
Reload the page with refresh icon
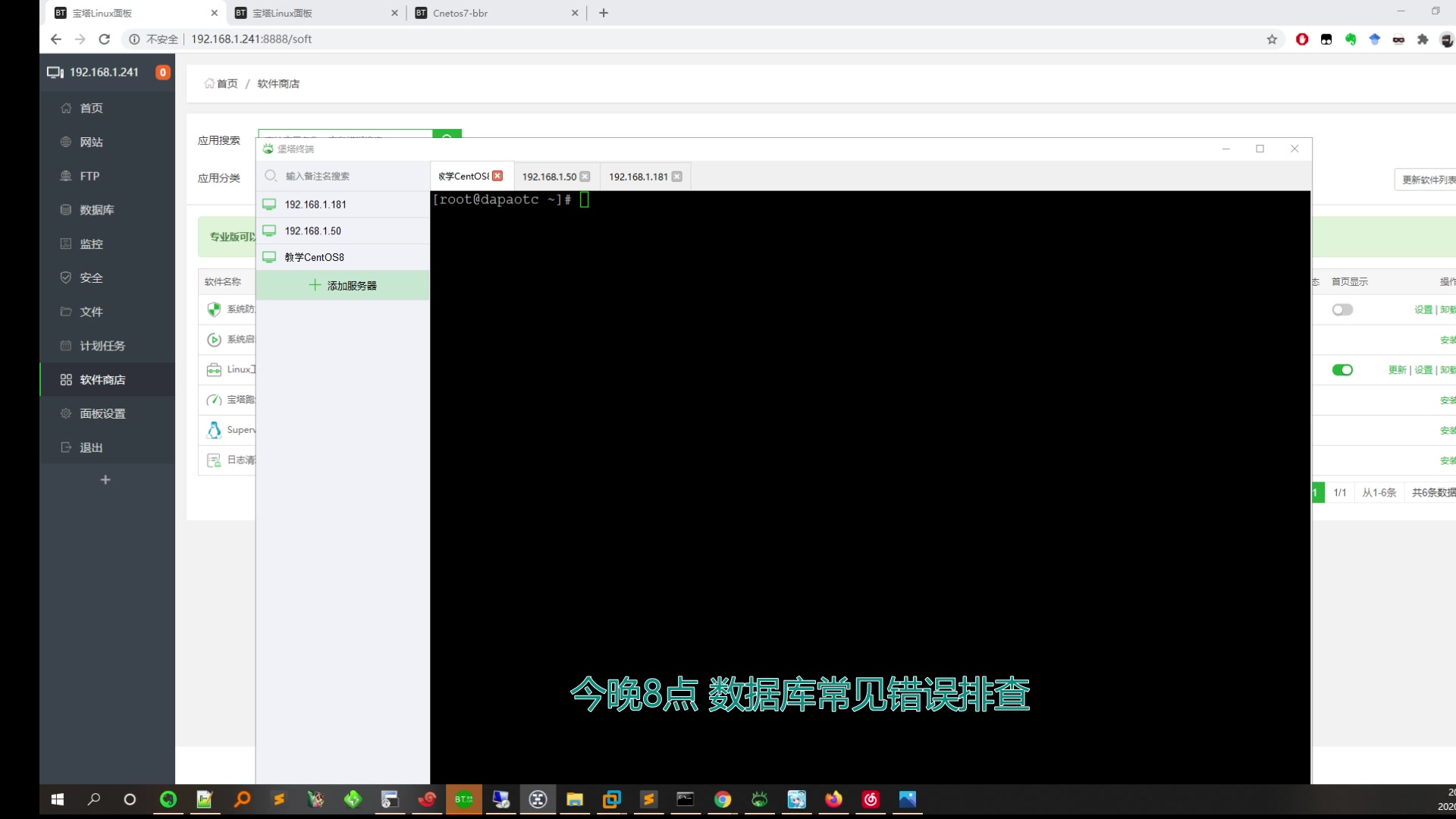105,39
